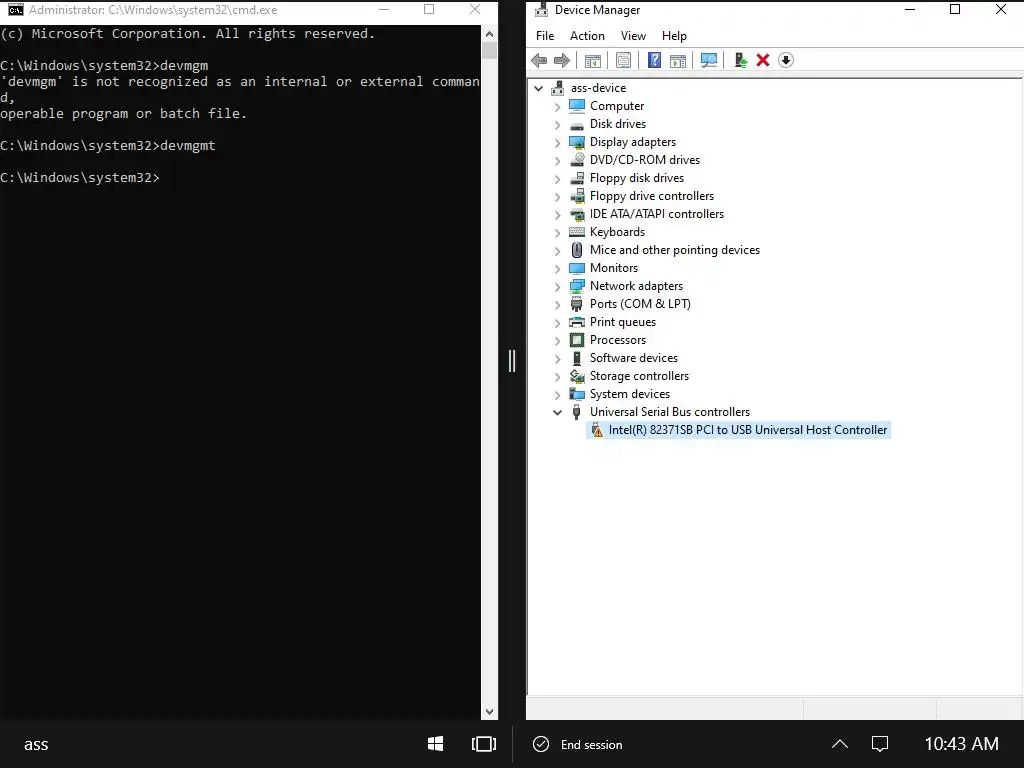
Task: Click the 'Storage controllers' label
Action: pyautogui.click(x=639, y=376)
